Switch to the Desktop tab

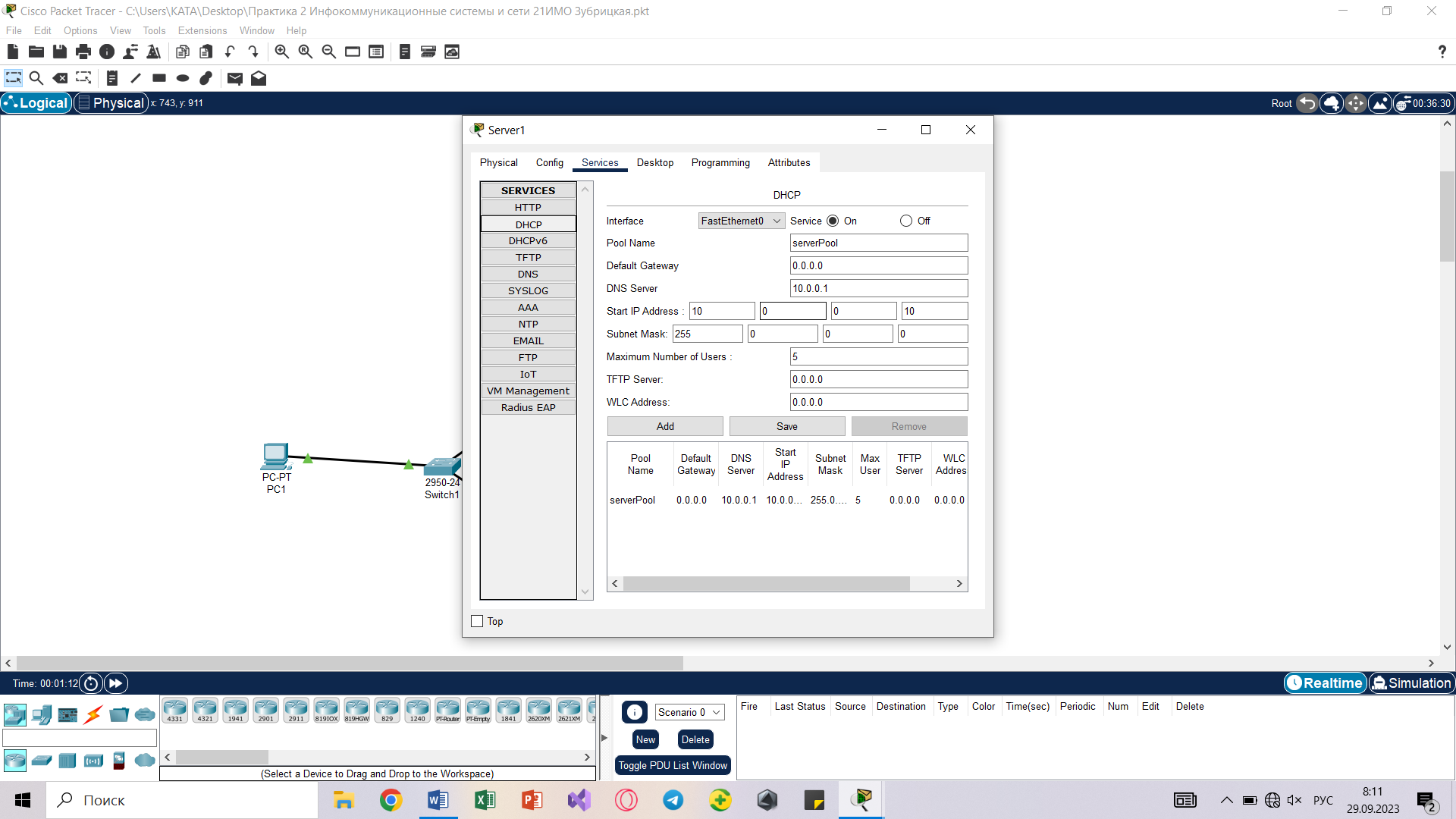pyautogui.click(x=655, y=162)
